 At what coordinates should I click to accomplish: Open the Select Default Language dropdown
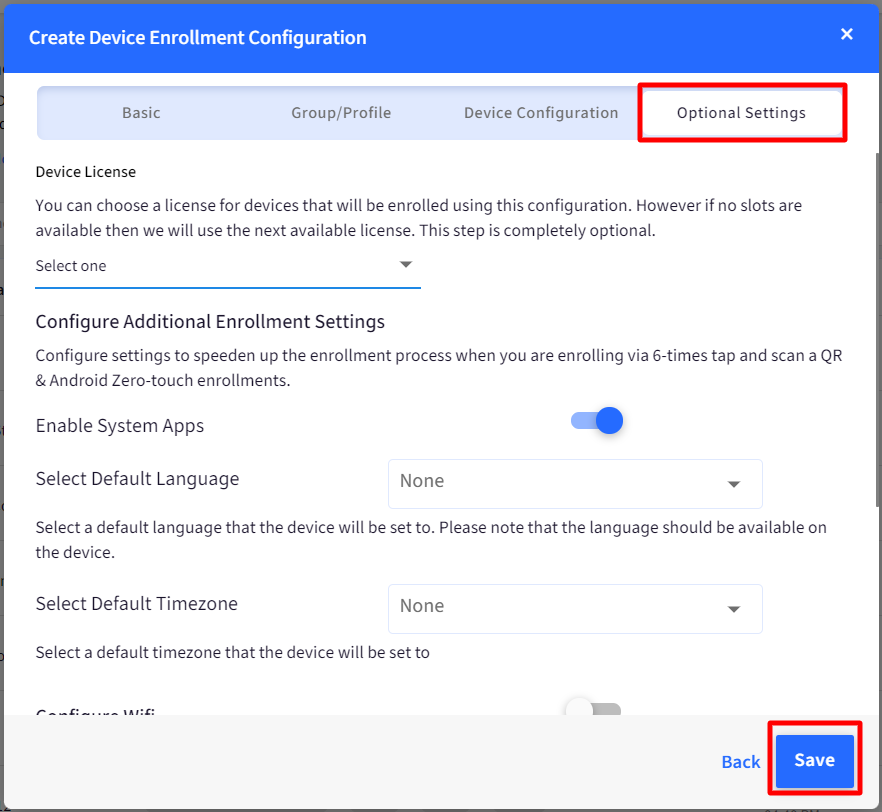click(560, 483)
